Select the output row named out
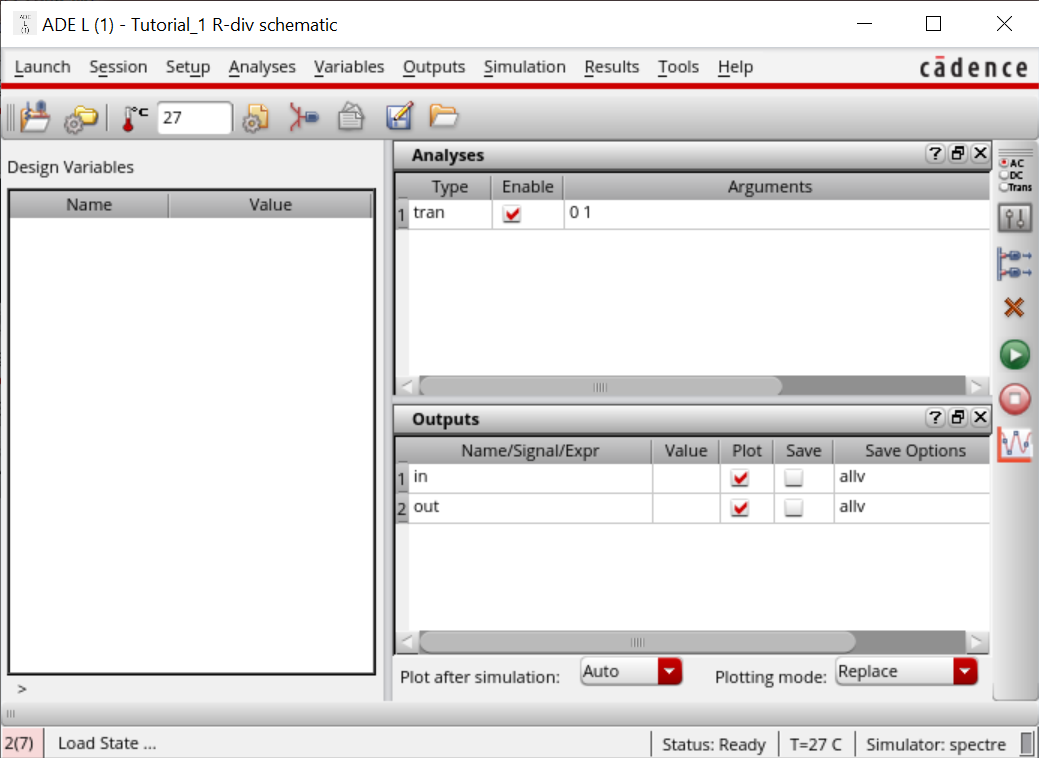The height and width of the screenshot is (758, 1039). (x=692, y=508)
